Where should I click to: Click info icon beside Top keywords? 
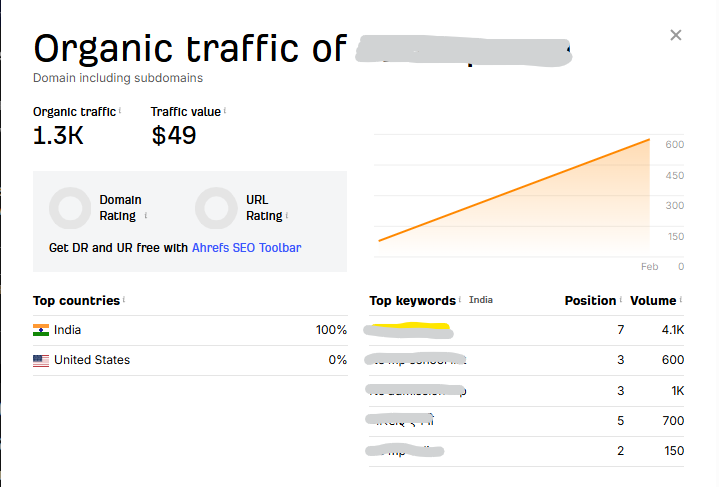coord(461,300)
